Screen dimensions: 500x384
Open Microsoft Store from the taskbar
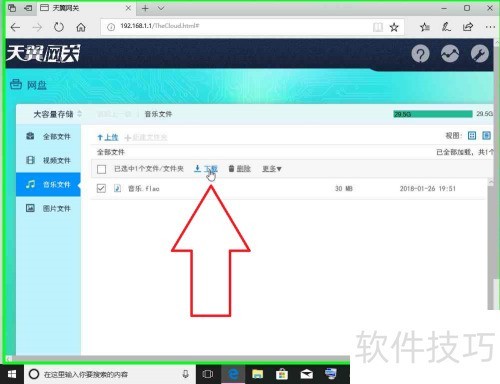[282, 374]
